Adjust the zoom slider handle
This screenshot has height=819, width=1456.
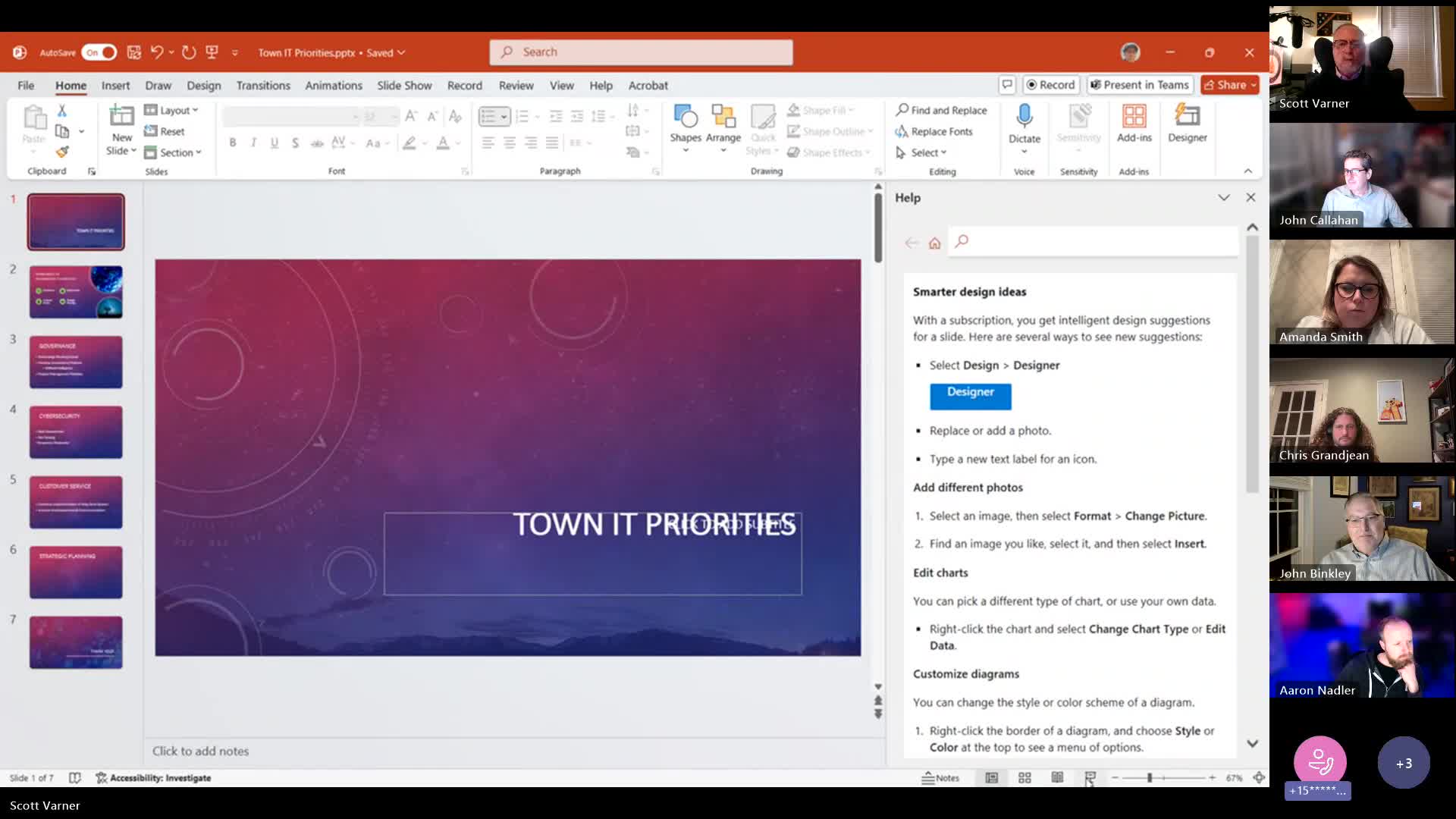point(1150,777)
